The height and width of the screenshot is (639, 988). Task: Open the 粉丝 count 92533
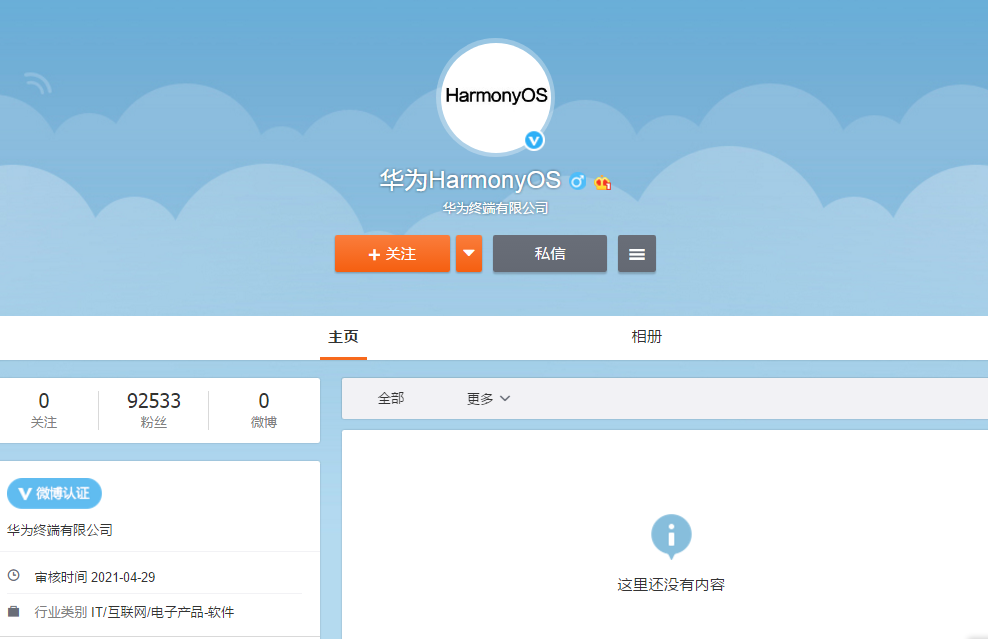point(154,410)
